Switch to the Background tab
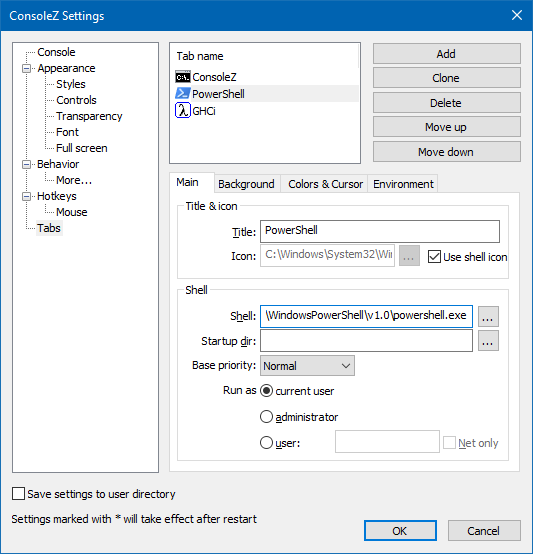The image size is (533, 554). pos(247,184)
